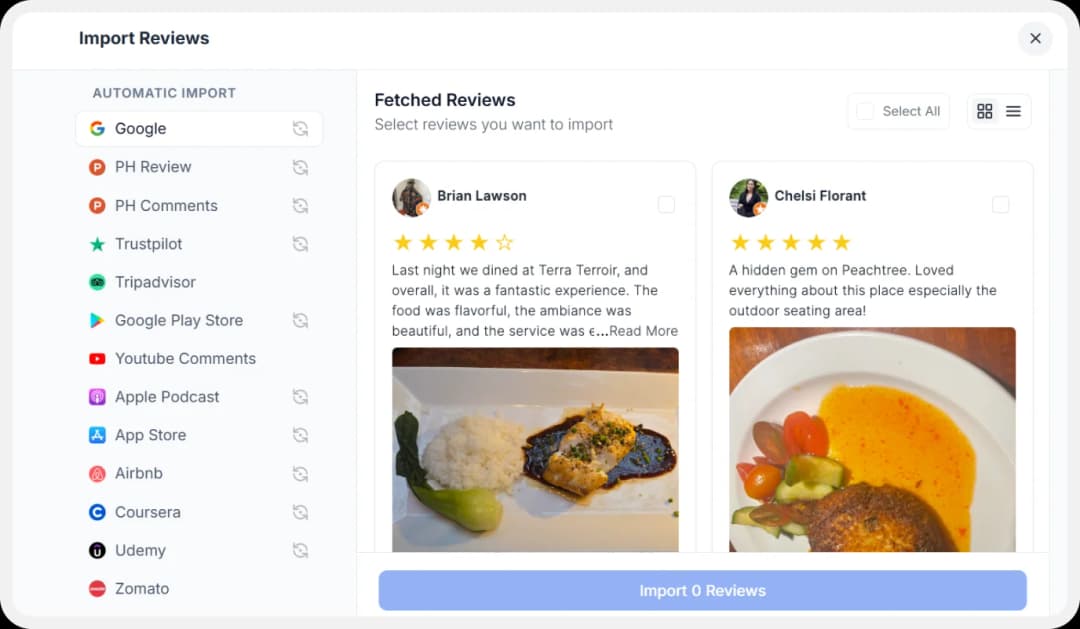Click the Airbnb source icon
1080x629 pixels.
pyautogui.click(x=97, y=473)
